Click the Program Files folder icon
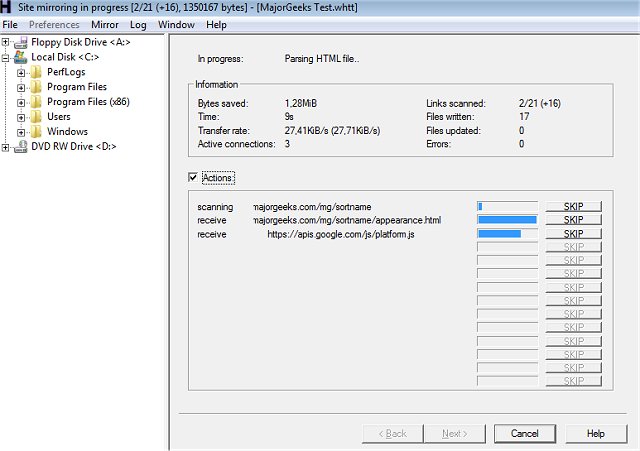The width and height of the screenshot is (640, 451). click(36, 87)
